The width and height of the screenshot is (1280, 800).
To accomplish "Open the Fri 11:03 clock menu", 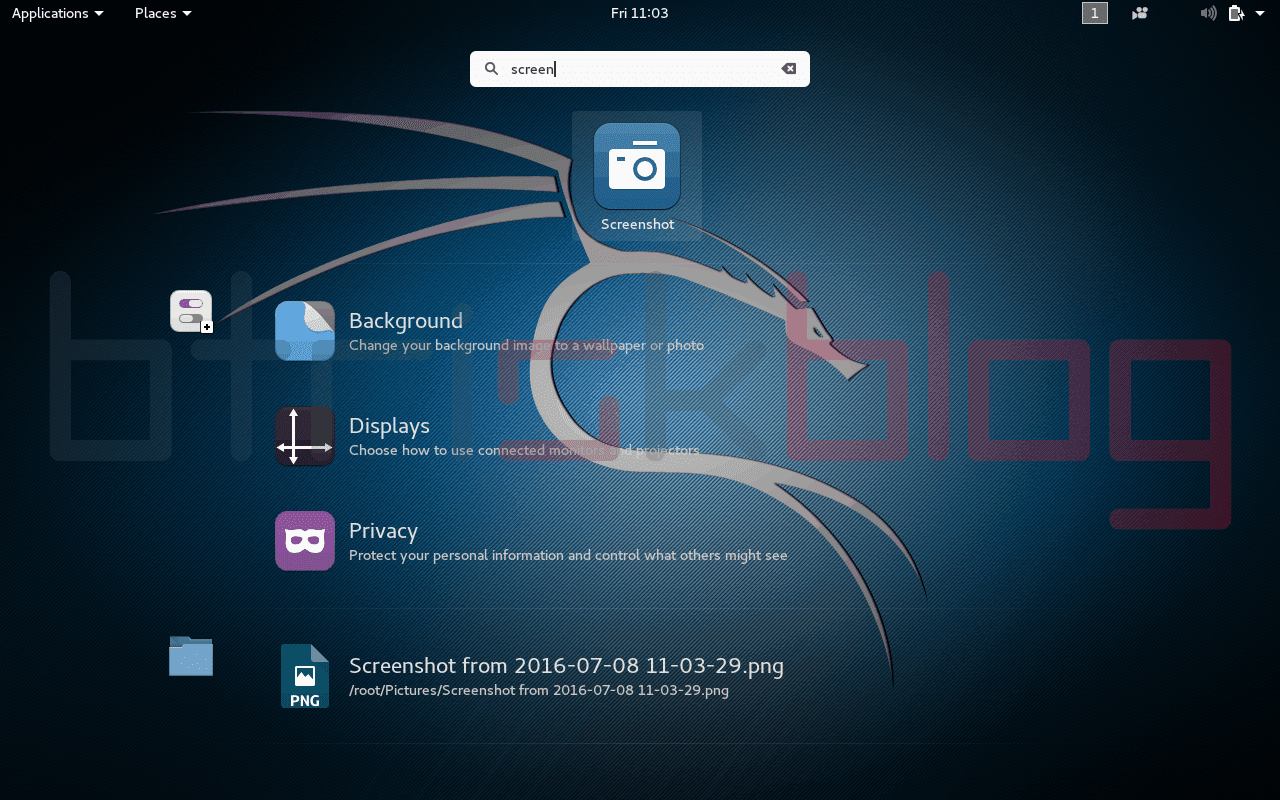I will click(639, 13).
